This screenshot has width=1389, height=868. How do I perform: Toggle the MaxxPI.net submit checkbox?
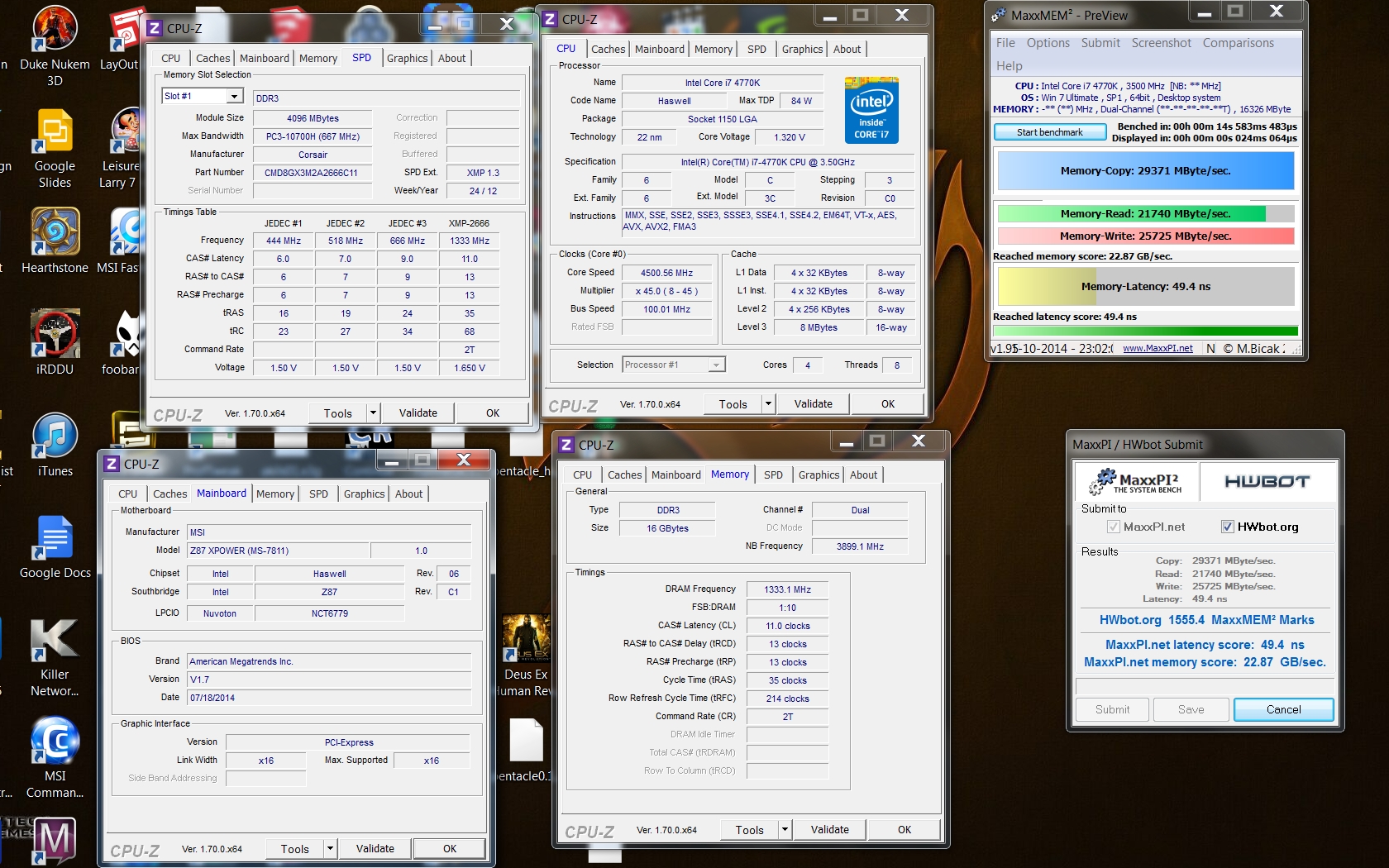click(x=1113, y=527)
